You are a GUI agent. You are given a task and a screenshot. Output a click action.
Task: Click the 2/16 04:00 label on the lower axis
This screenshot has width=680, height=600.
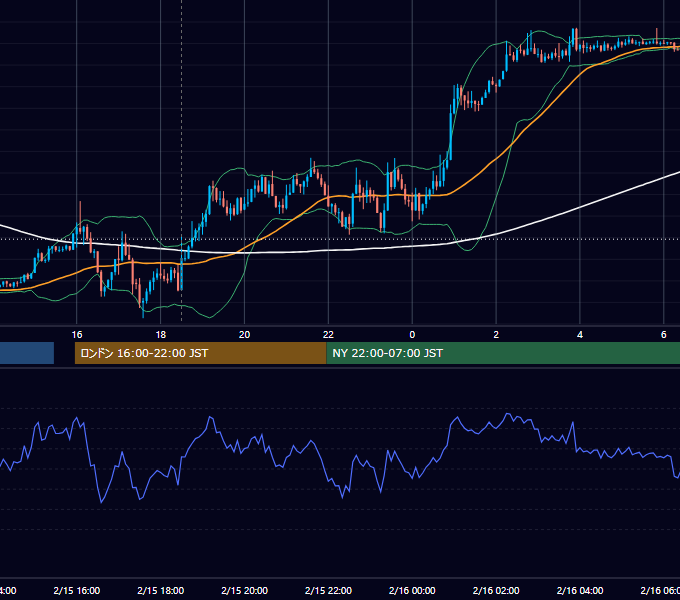[x=580, y=590]
